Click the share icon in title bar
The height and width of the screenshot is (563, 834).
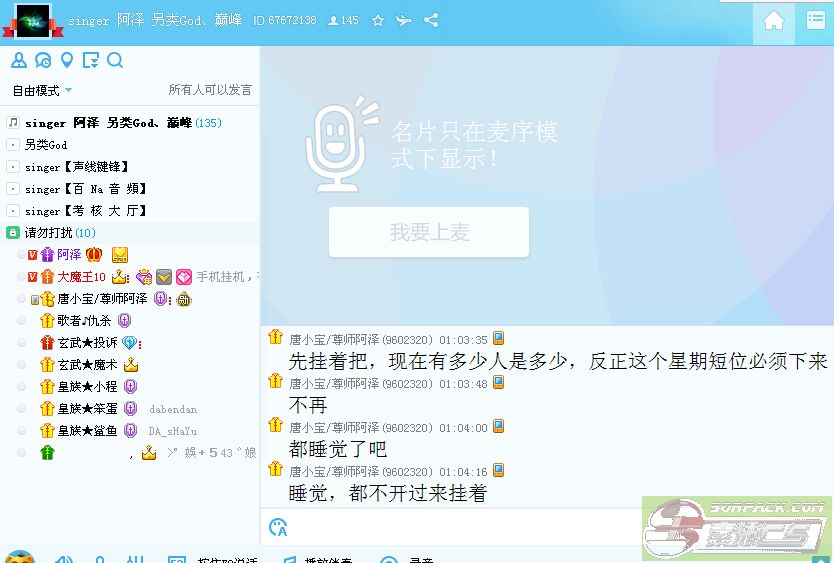point(431,20)
